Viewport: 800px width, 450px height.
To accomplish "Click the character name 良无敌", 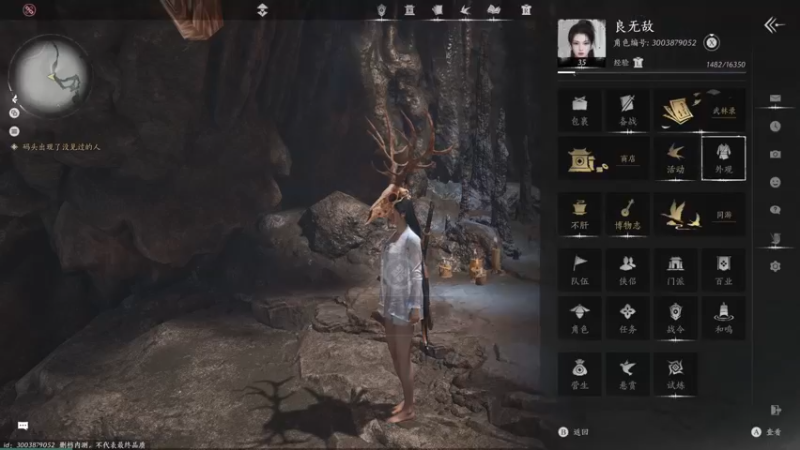I will 634,26.
